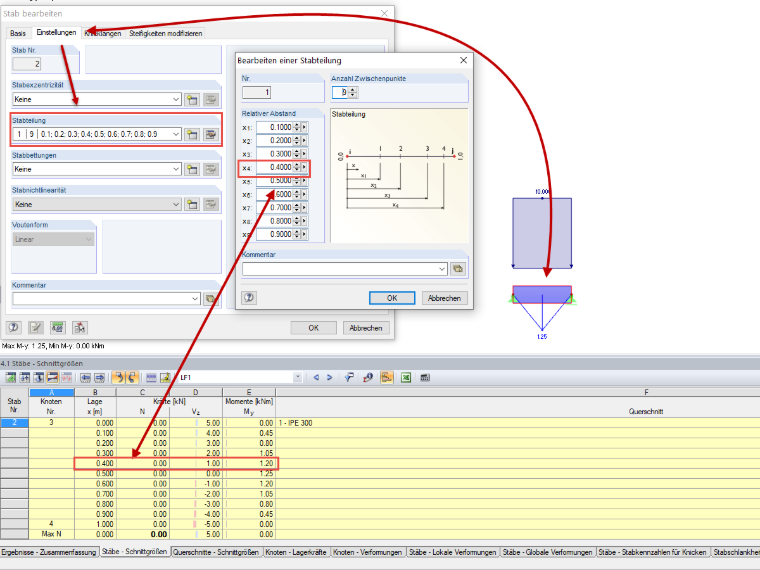Adjust the x7 value spinner
Screen dimensions: 760x570
297,207
